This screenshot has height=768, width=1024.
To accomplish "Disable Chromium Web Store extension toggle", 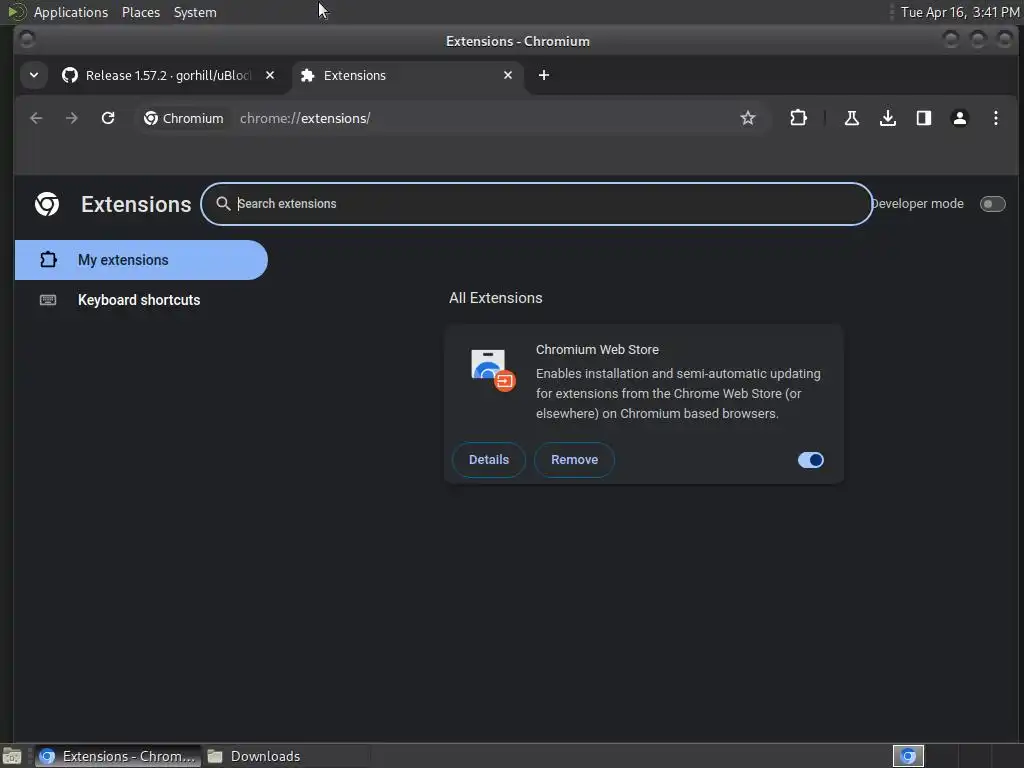I will point(810,460).
